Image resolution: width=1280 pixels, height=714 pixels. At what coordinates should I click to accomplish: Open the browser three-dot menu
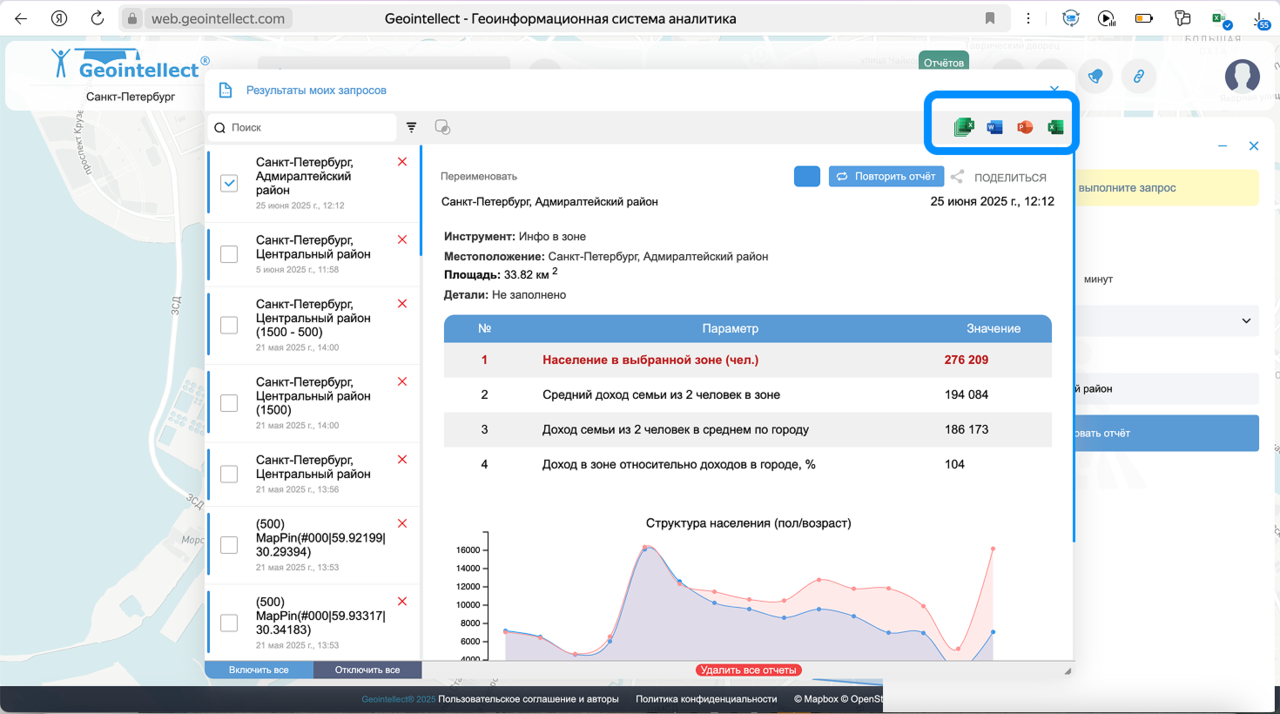[x=1028, y=18]
